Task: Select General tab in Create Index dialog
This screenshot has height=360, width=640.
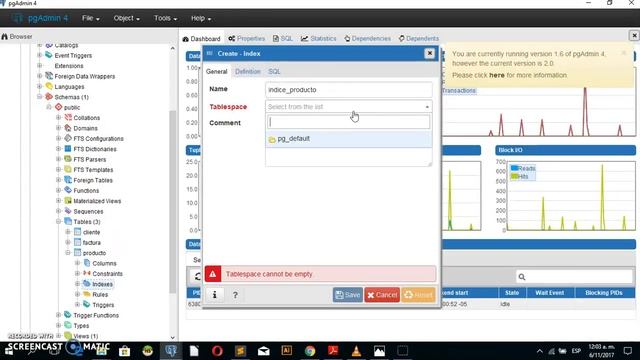Action: coord(216,71)
